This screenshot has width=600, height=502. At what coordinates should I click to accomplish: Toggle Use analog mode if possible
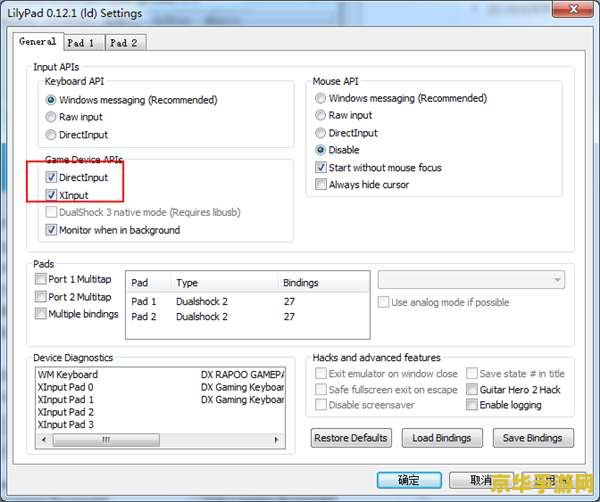[x=383, y=302]
